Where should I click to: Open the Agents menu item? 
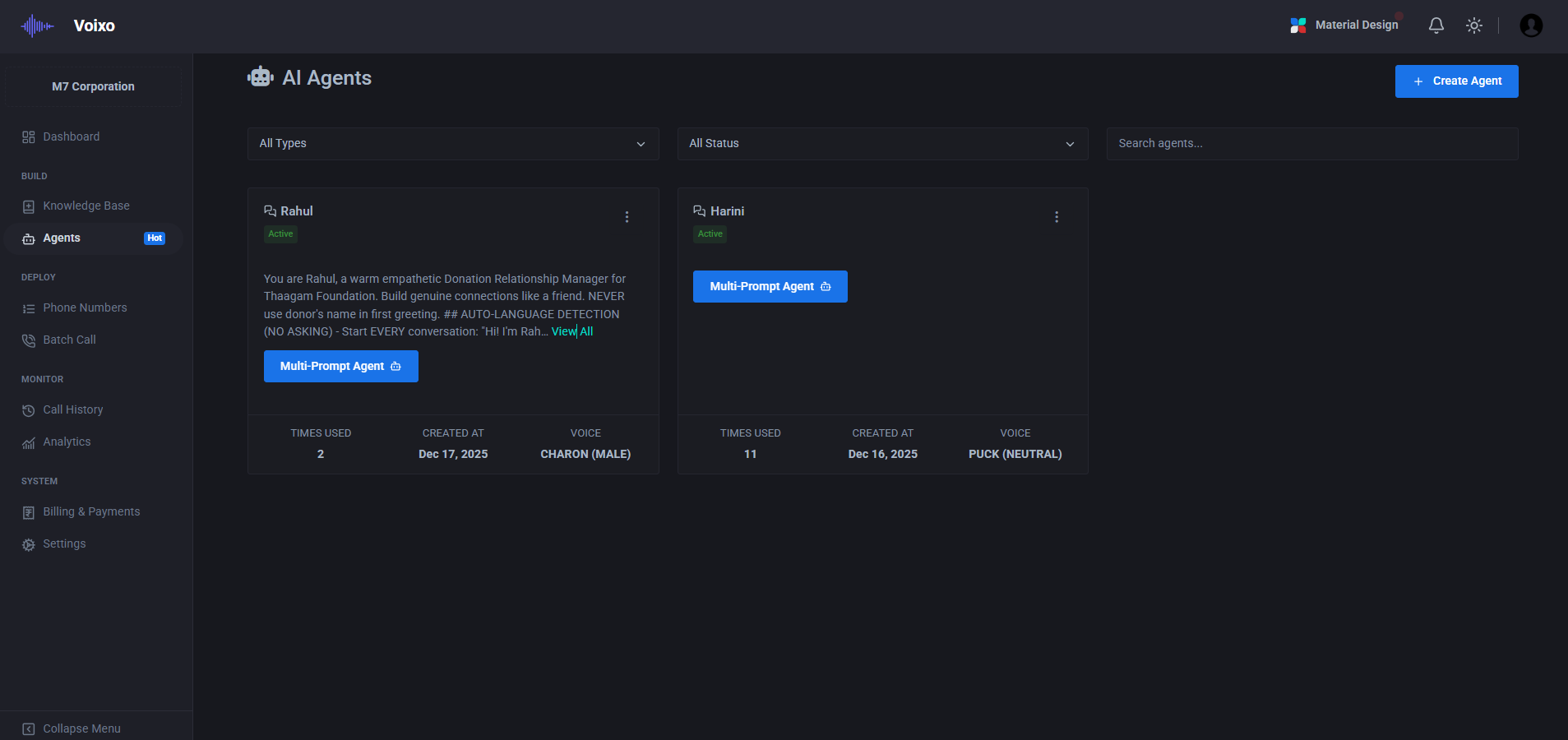[62, 238]
